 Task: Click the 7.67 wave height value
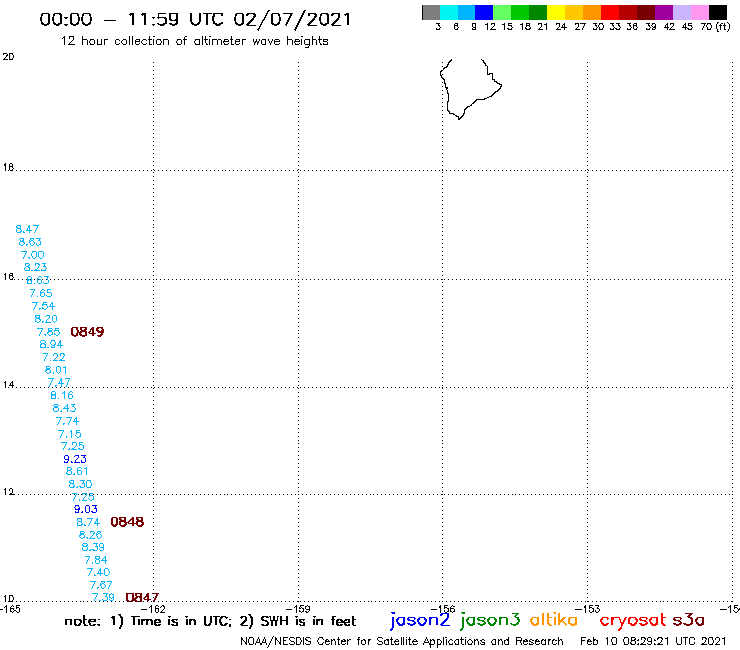[101, 585]
